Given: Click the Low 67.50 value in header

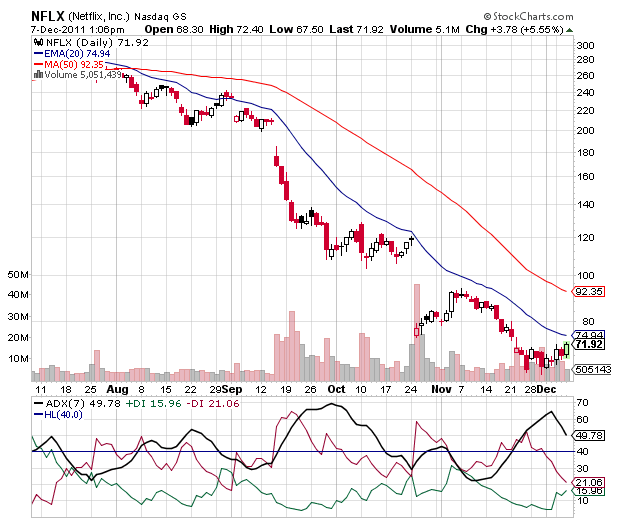Looking at the screenshot, I should pyautogui.click(x=296, y=30).
